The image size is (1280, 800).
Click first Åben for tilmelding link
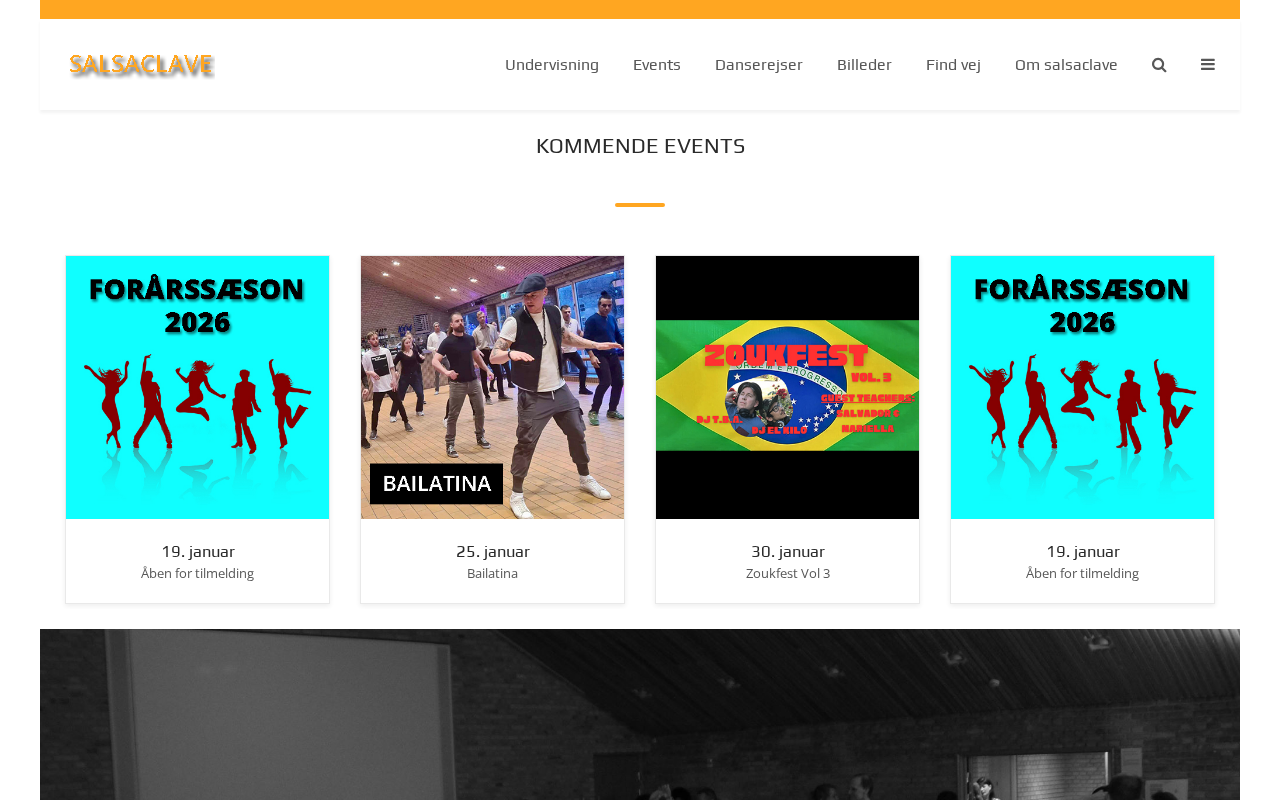coord(197,574)
